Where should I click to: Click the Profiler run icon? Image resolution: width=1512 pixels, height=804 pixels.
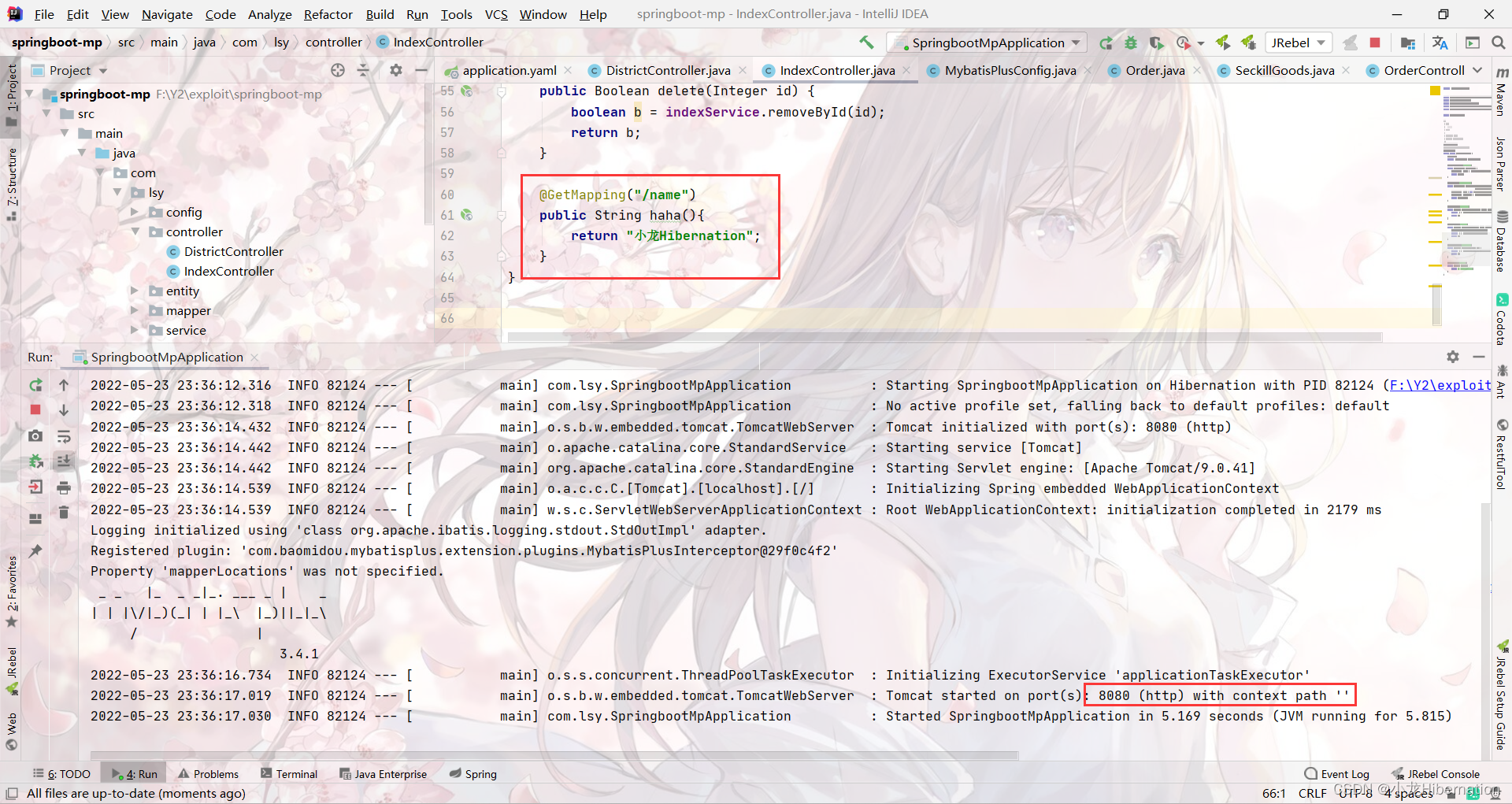[1183, 43]
